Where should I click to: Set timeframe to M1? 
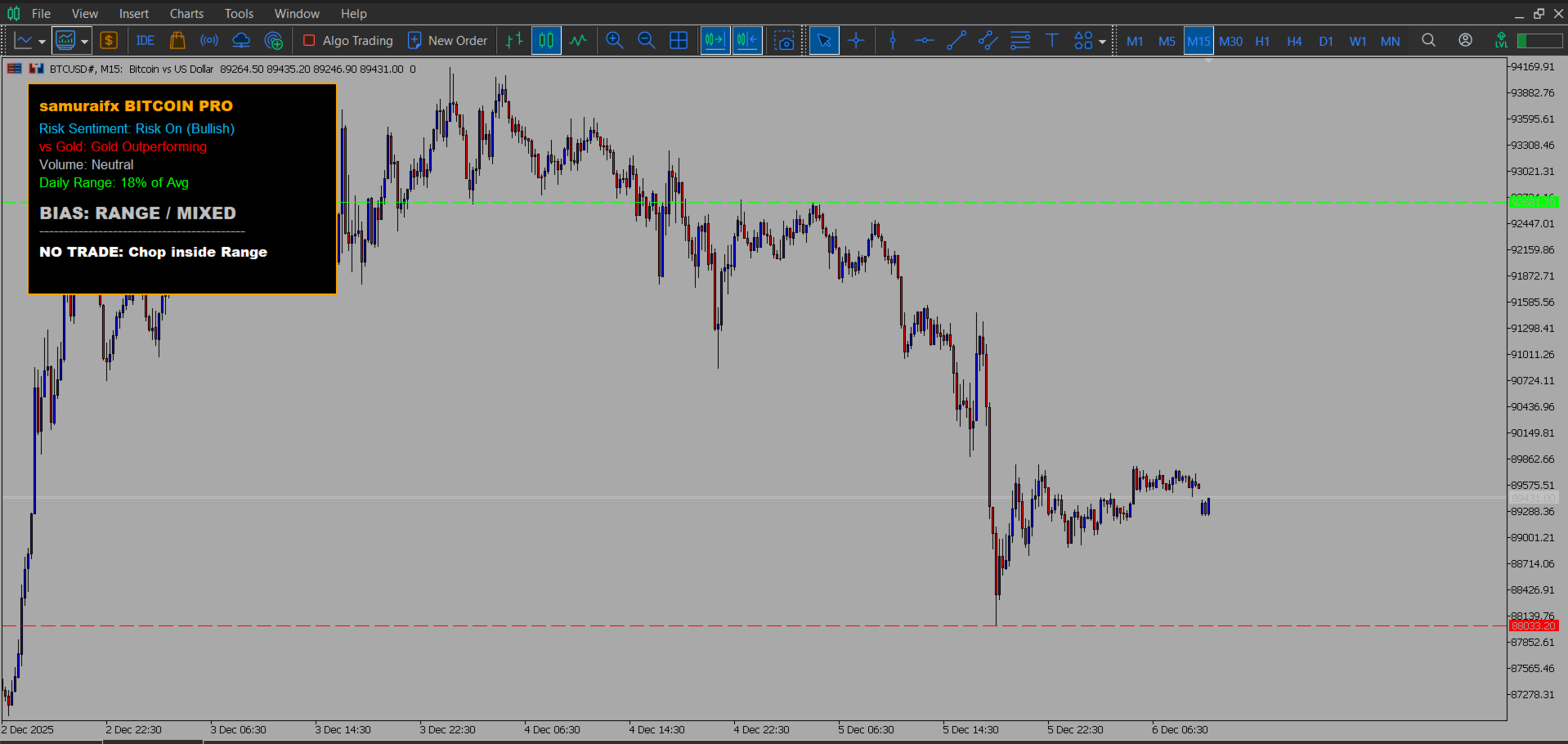pyautogui.click(x=1135, y=41)
